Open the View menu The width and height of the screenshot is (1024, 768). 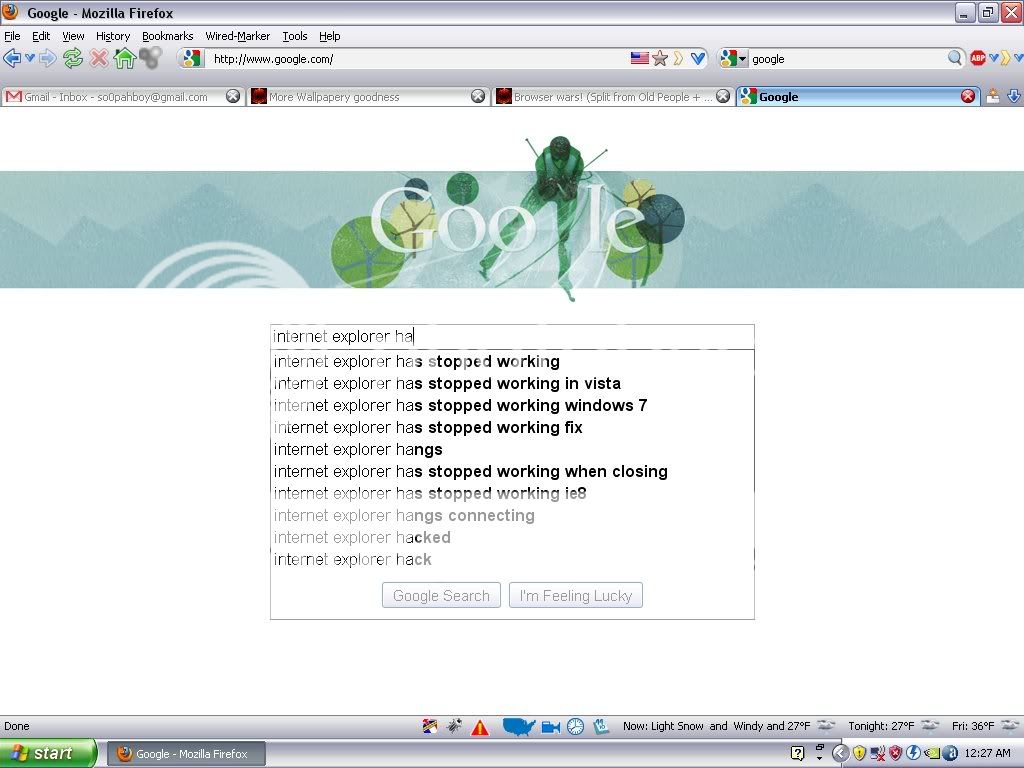point(73,36)
